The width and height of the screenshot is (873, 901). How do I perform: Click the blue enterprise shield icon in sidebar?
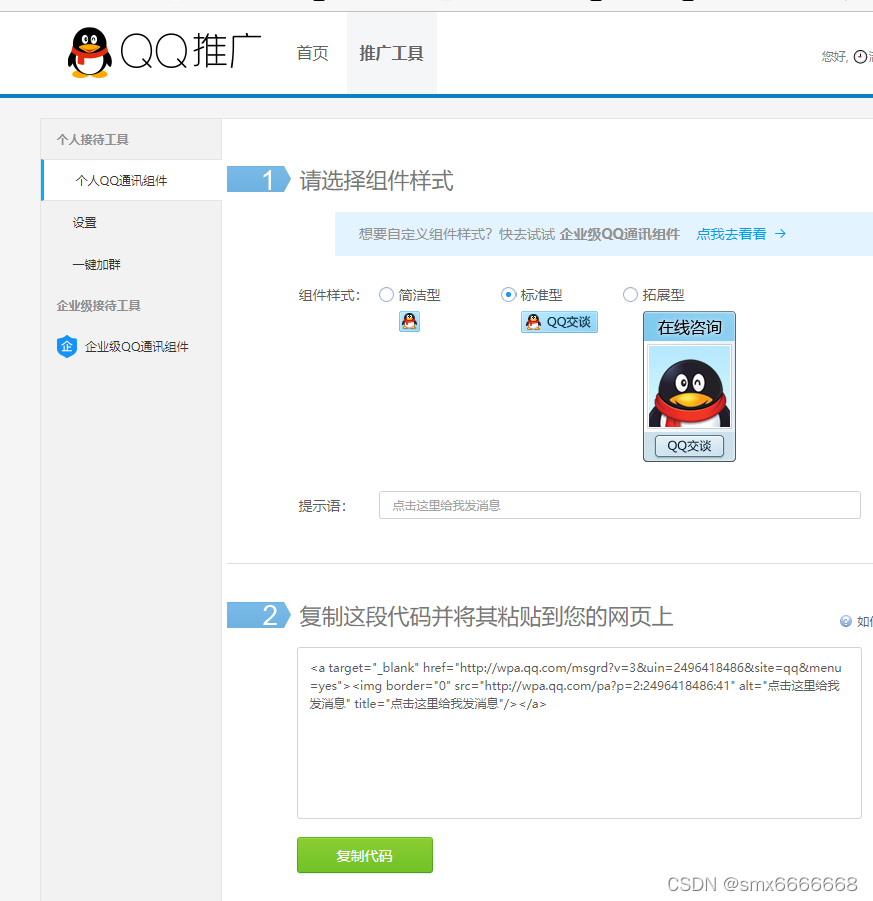(67, 346)
